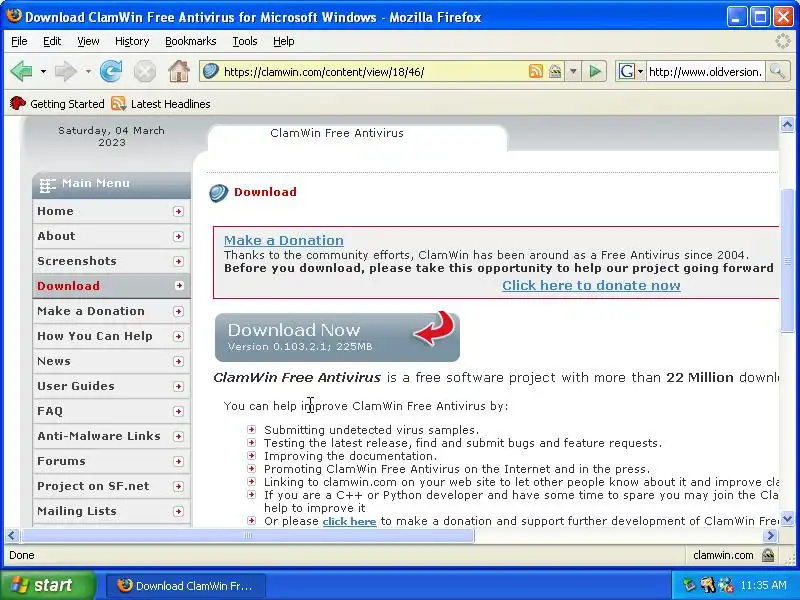800x600 pixels.
Task: Click the Firefox activity throbber icon
Action: (x=783, y=41)
